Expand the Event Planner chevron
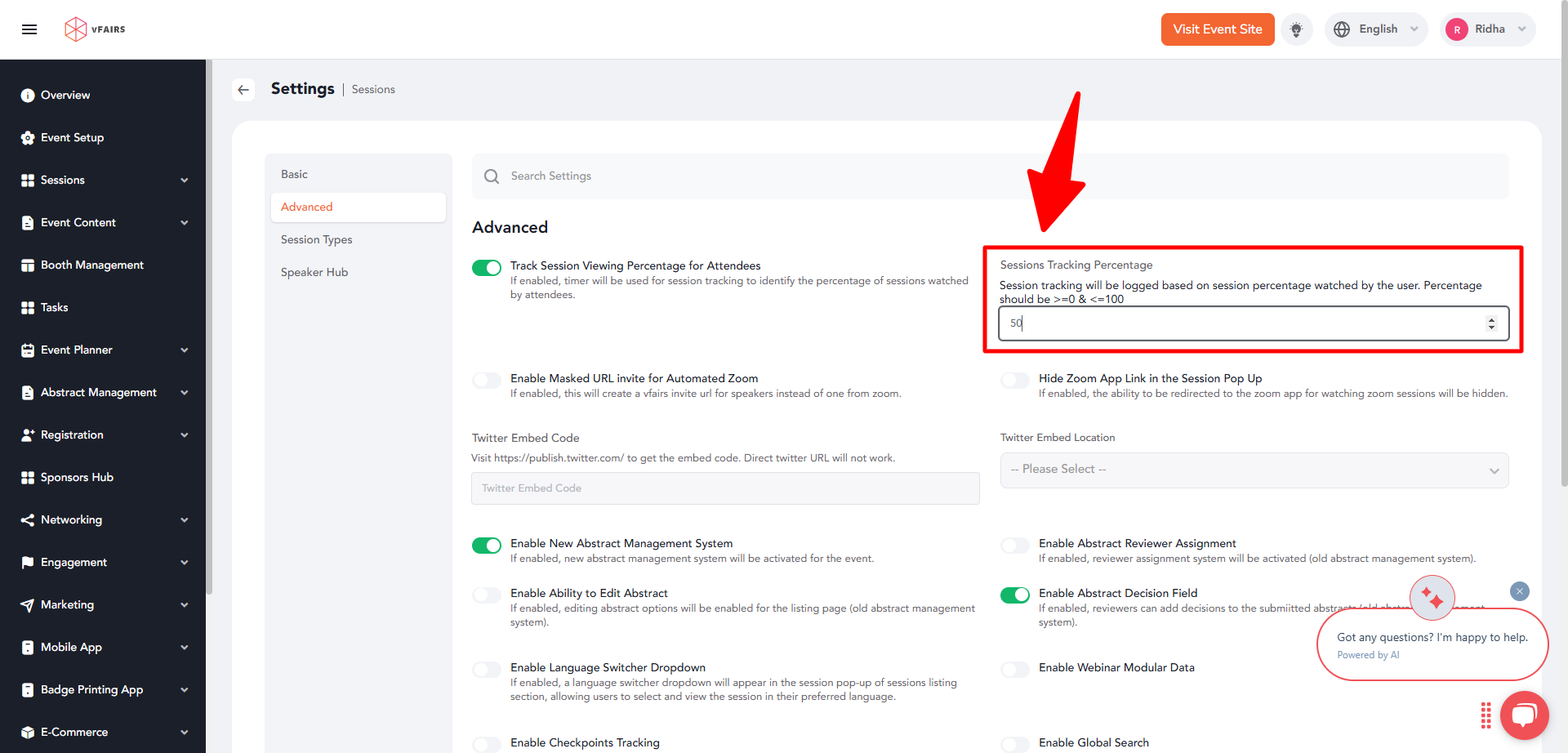This screenshot has width=1568, height=753. pos(185,350)
